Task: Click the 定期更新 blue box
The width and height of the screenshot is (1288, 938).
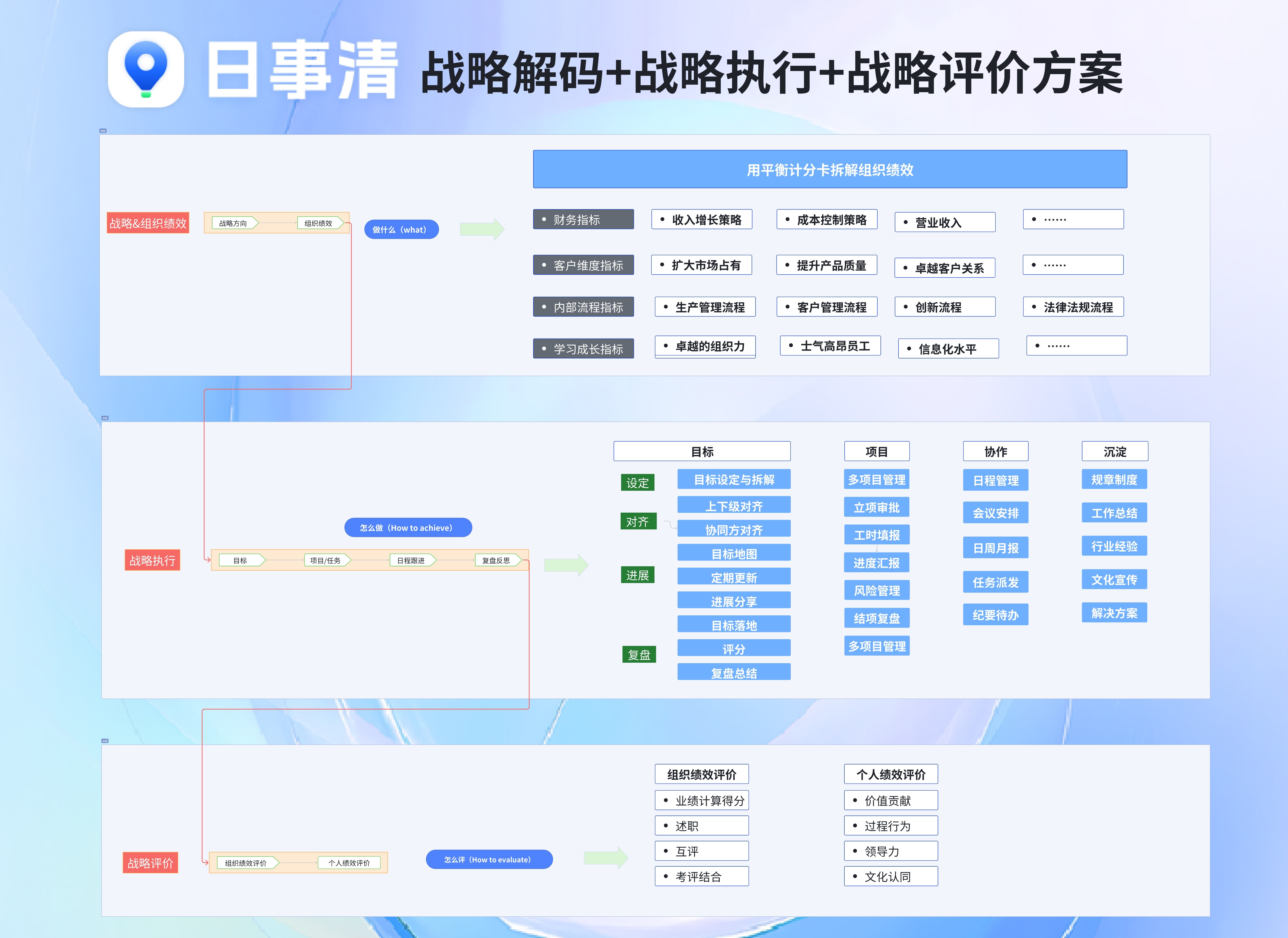Action: click(x=734, y=576)
